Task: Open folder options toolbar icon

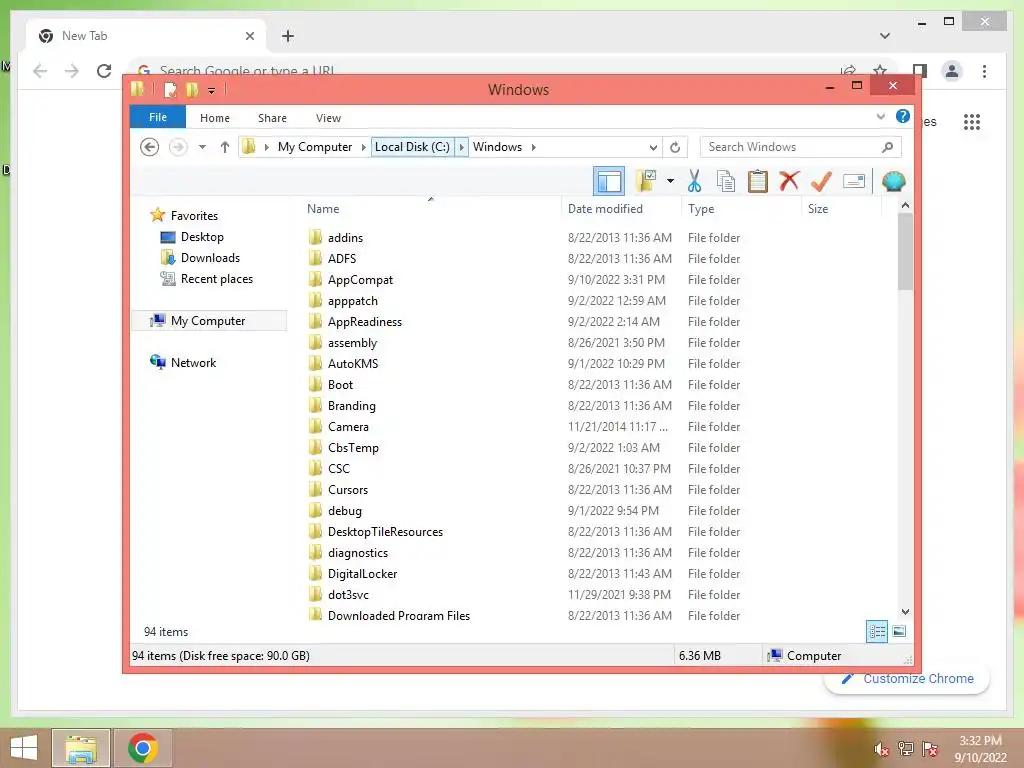Action: 646,181
